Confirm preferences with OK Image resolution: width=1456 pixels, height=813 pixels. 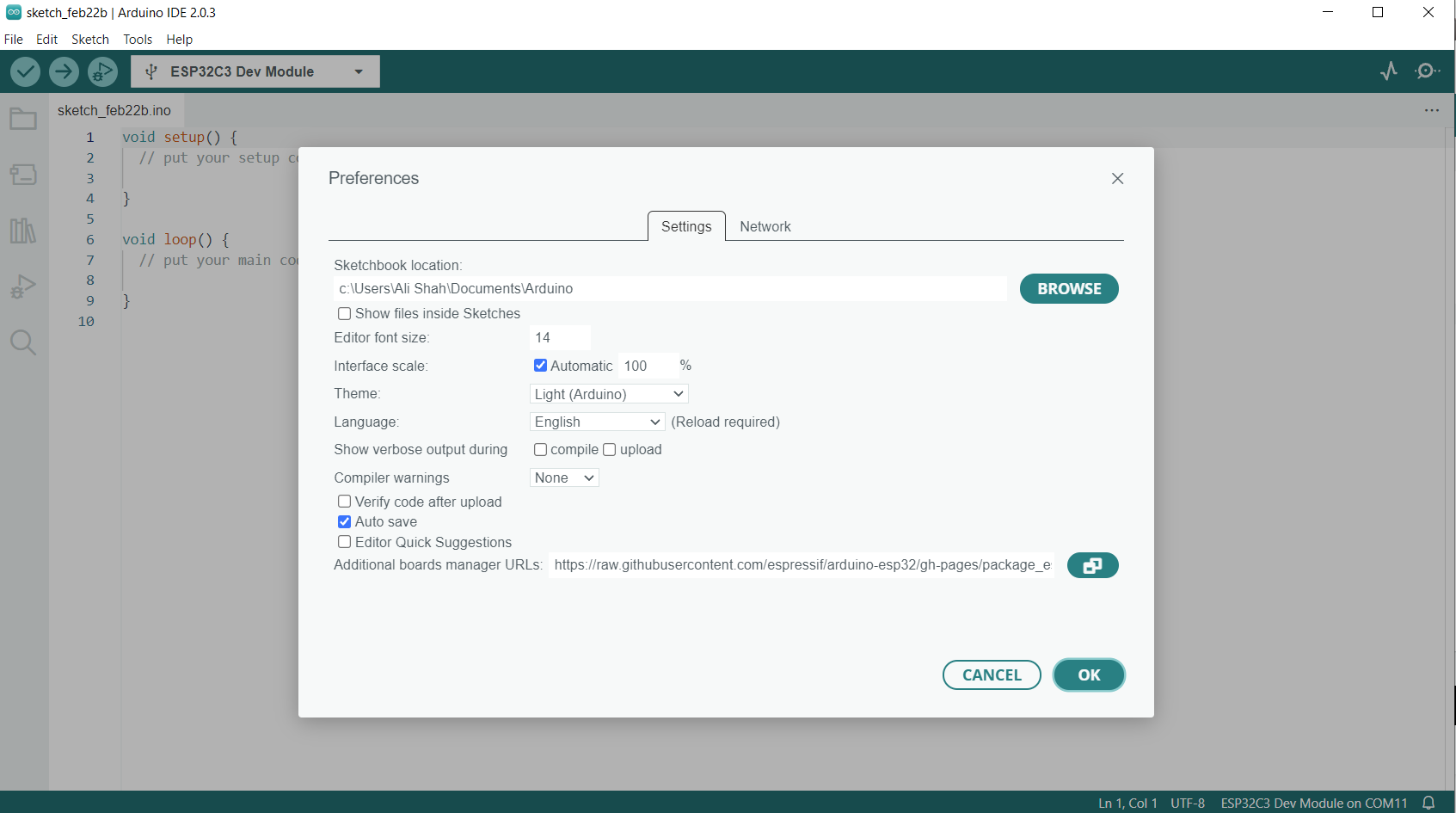click(x=1089, y=675)
